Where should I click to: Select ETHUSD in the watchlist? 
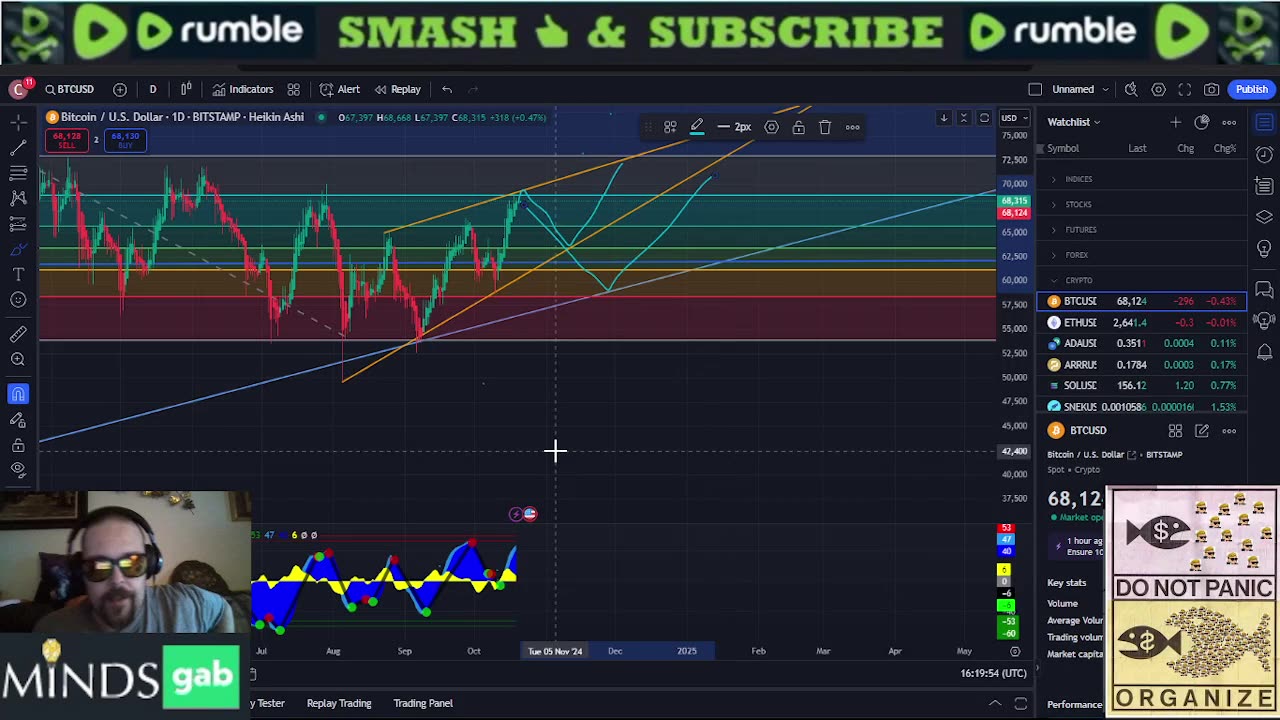click(x=1142, y=322)
